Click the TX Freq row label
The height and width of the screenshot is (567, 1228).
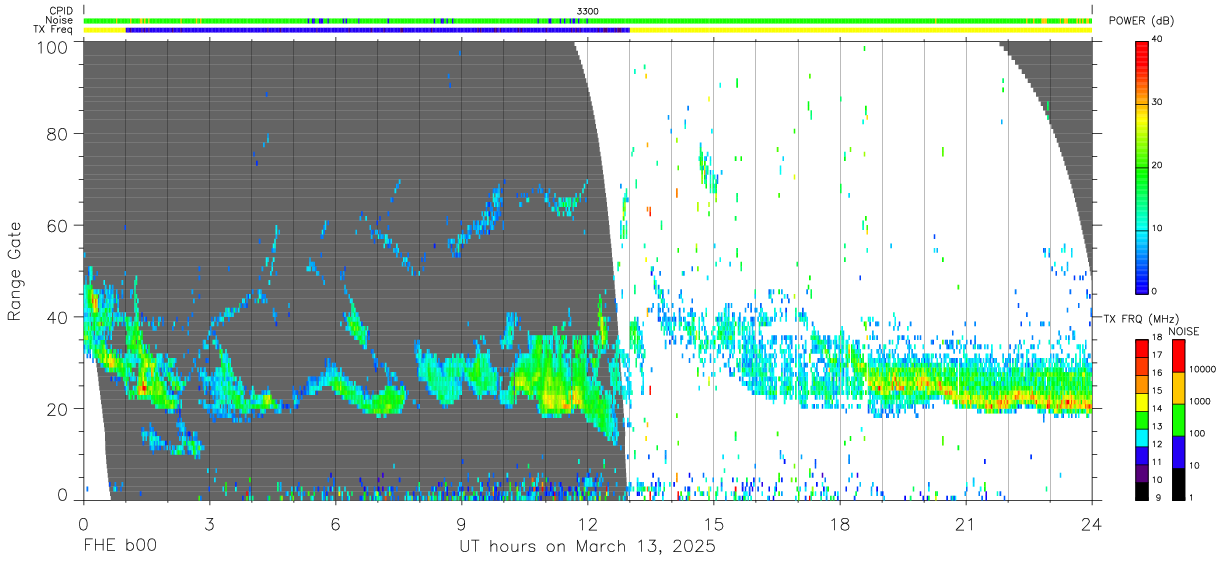(x=54, y=30)
